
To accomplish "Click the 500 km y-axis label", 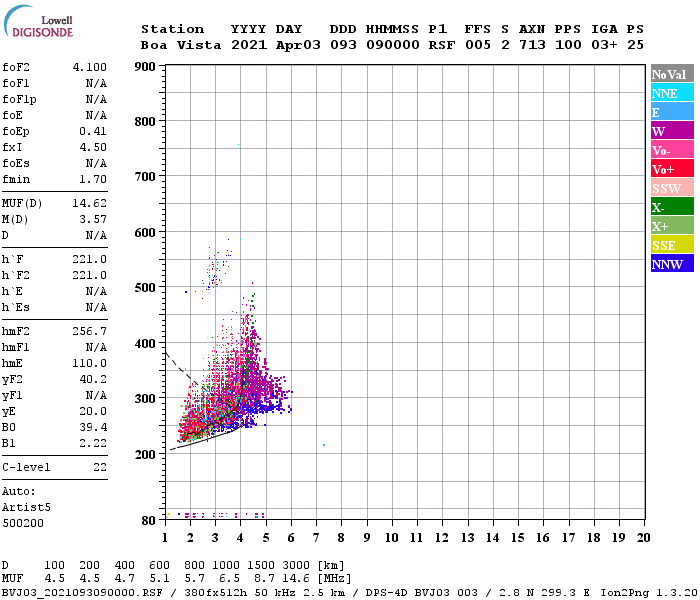I will point(145,288).
